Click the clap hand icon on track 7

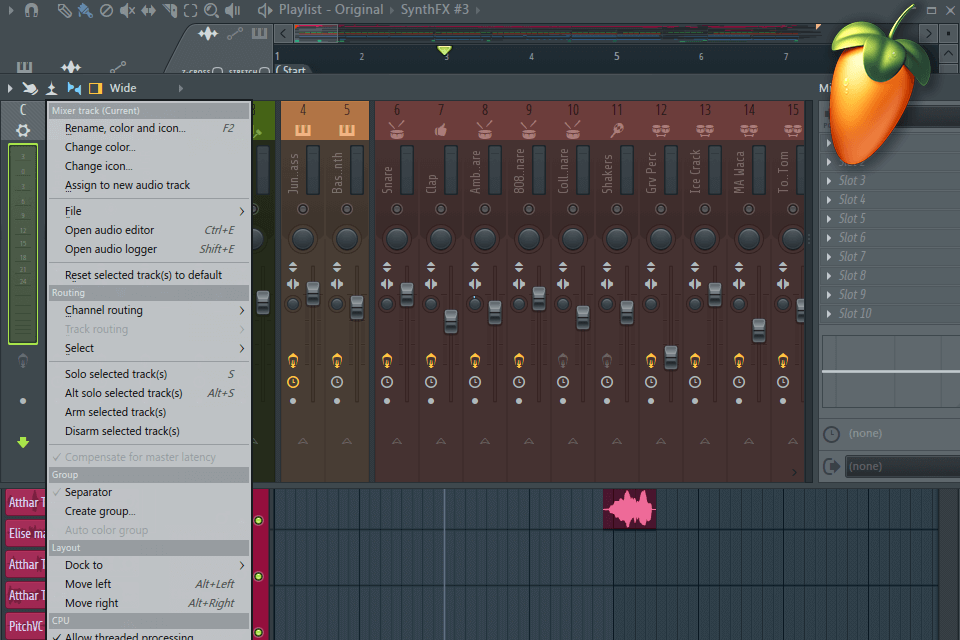click(441, 130)
